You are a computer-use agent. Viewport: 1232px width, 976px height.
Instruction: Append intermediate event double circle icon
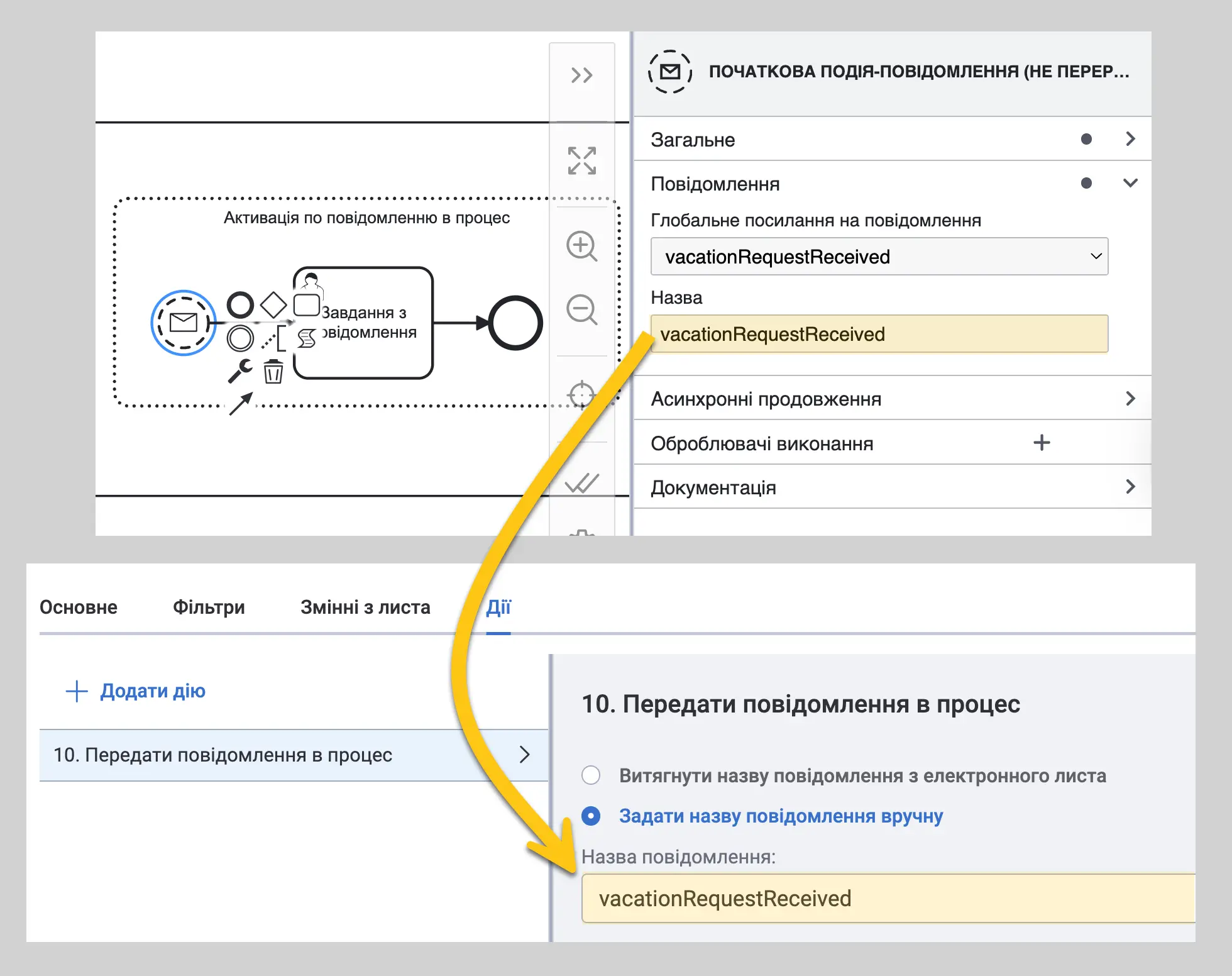240,338
